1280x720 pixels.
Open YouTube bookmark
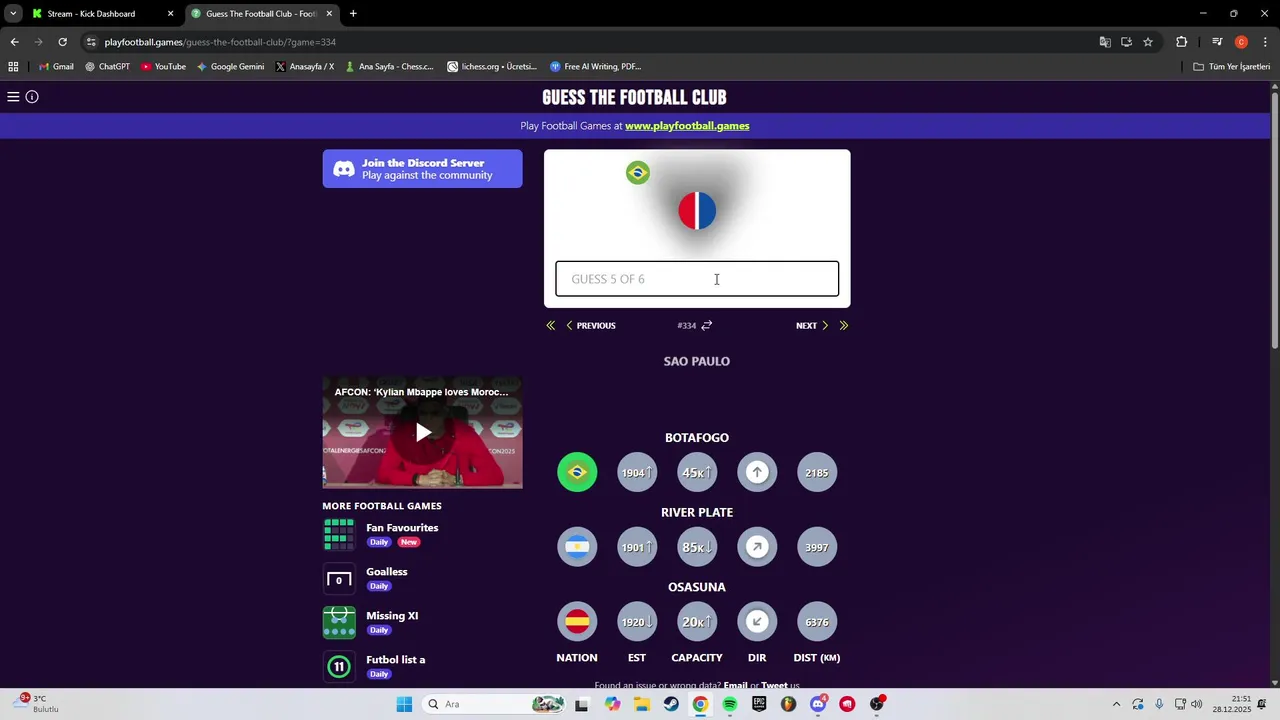click(x=163, y=67)
